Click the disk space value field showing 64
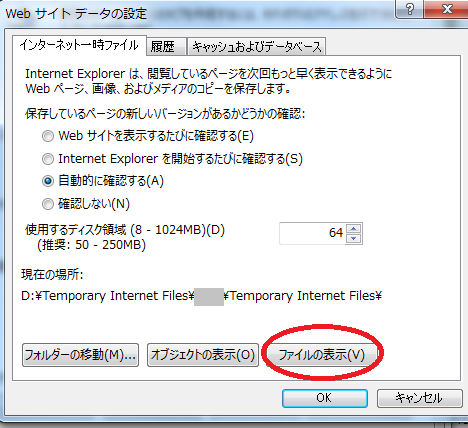This screenshot has height=428, width=468. (x=313, y=233)
